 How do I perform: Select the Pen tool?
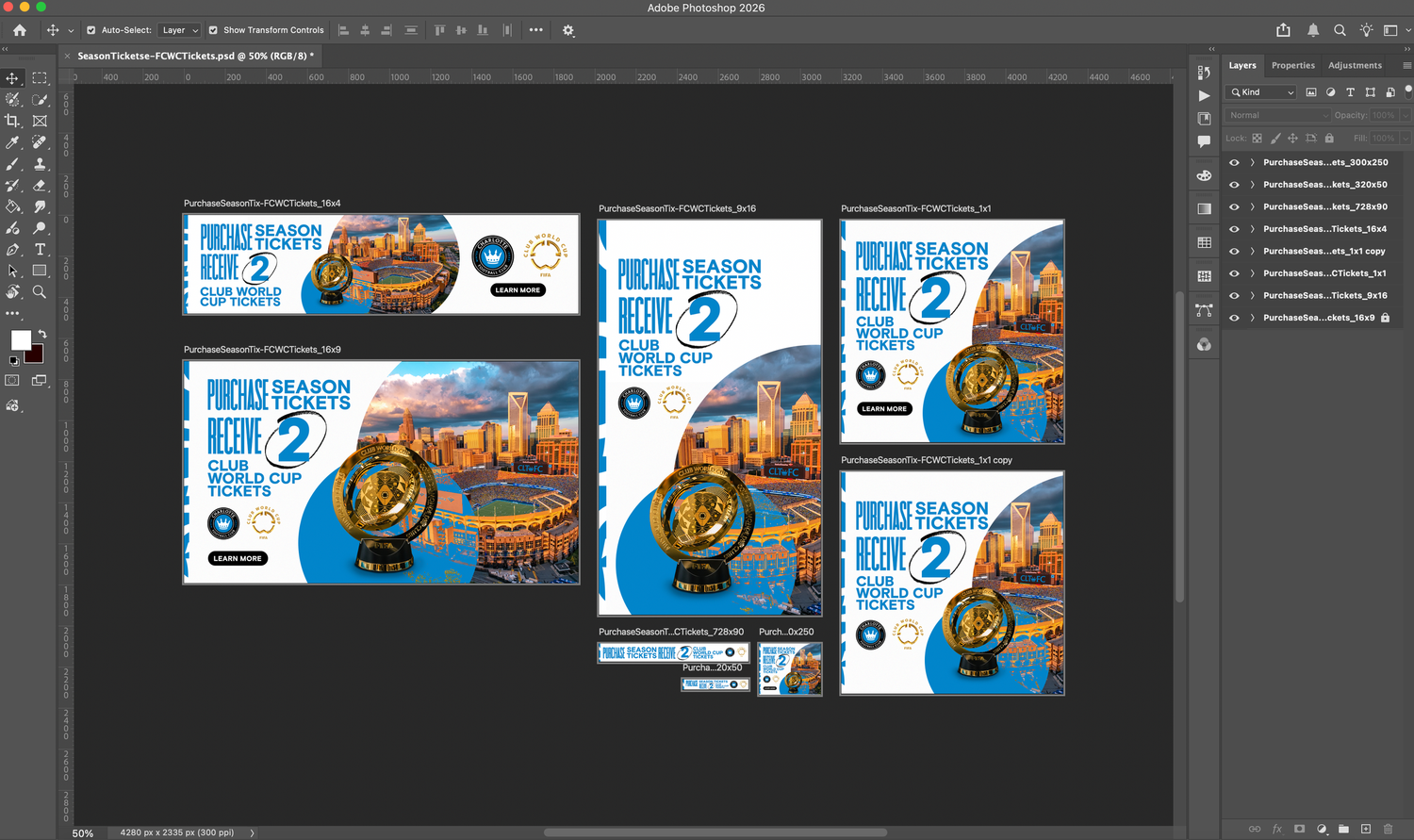coord(12,250)
